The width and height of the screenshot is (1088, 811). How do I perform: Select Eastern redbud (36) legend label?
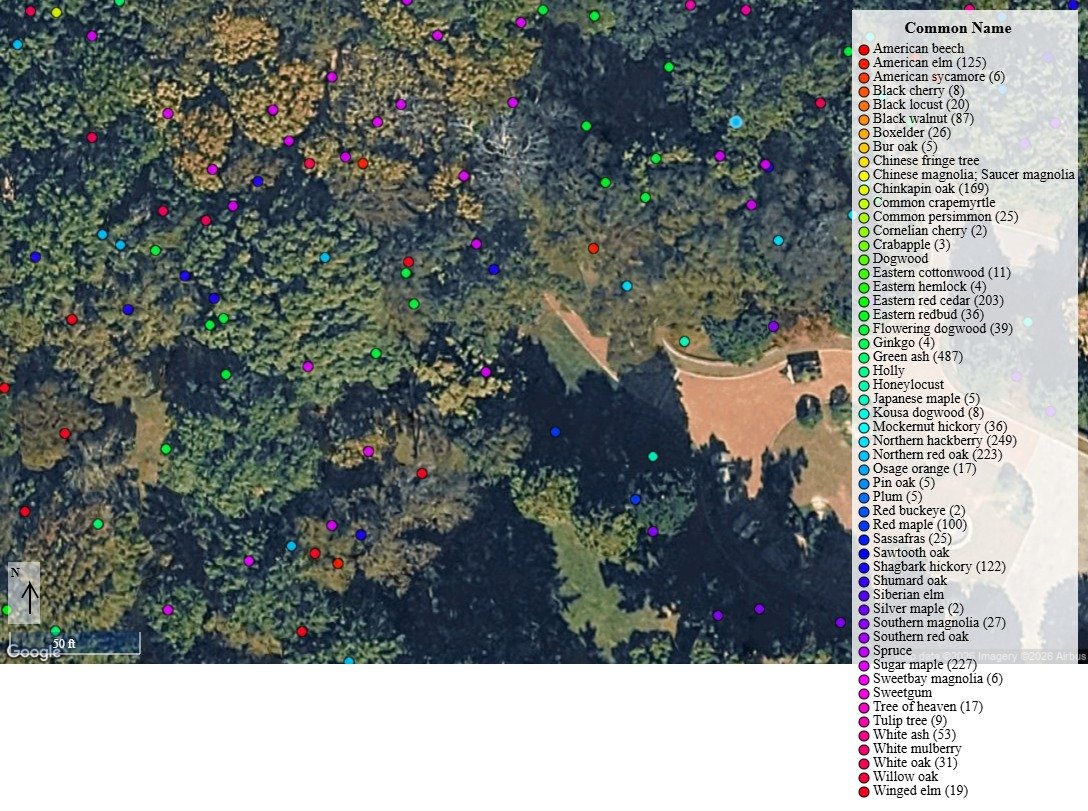(x=928, y=314)
